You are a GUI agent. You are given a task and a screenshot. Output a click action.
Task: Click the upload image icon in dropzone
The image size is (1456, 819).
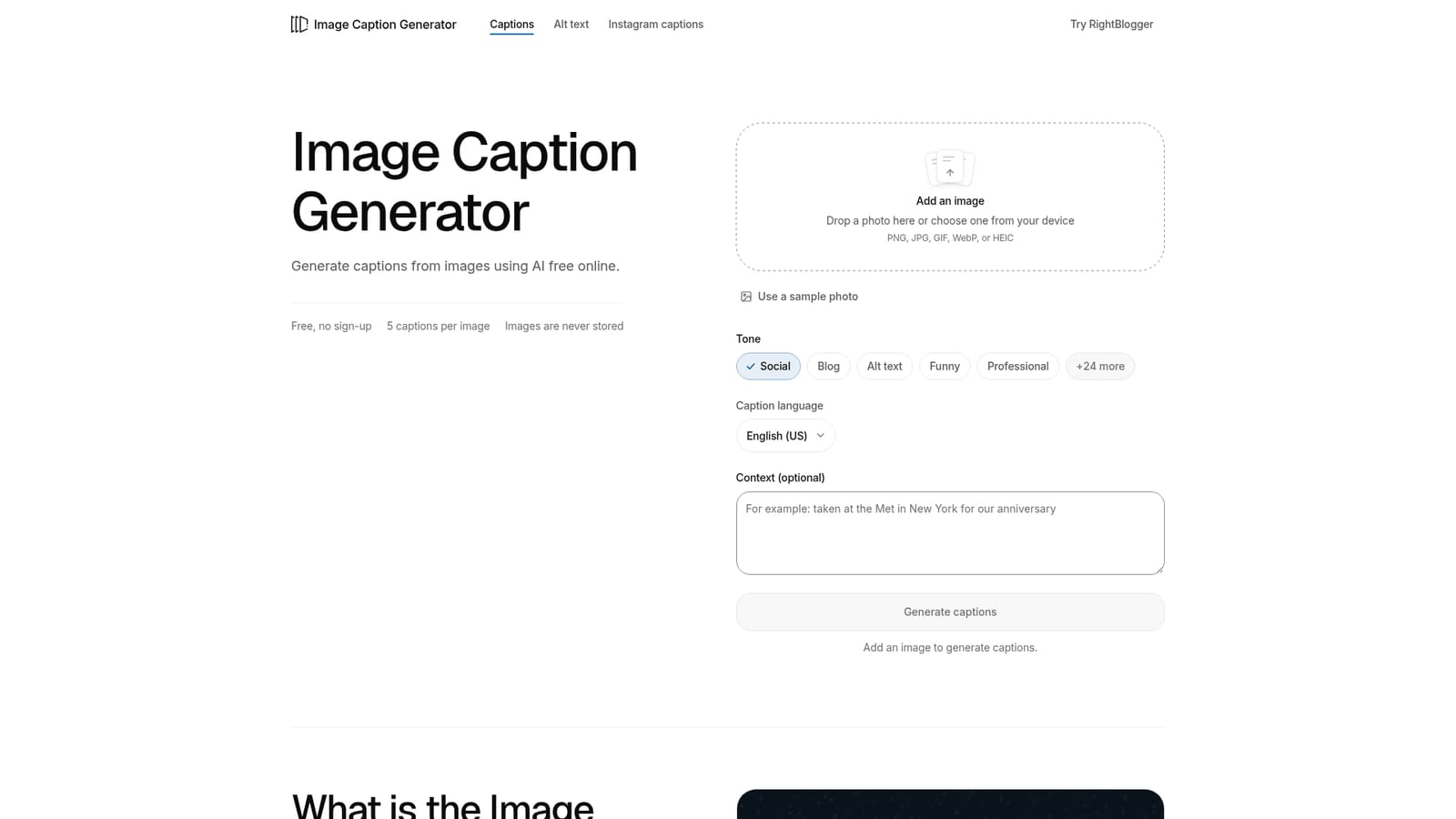point(950,168)
